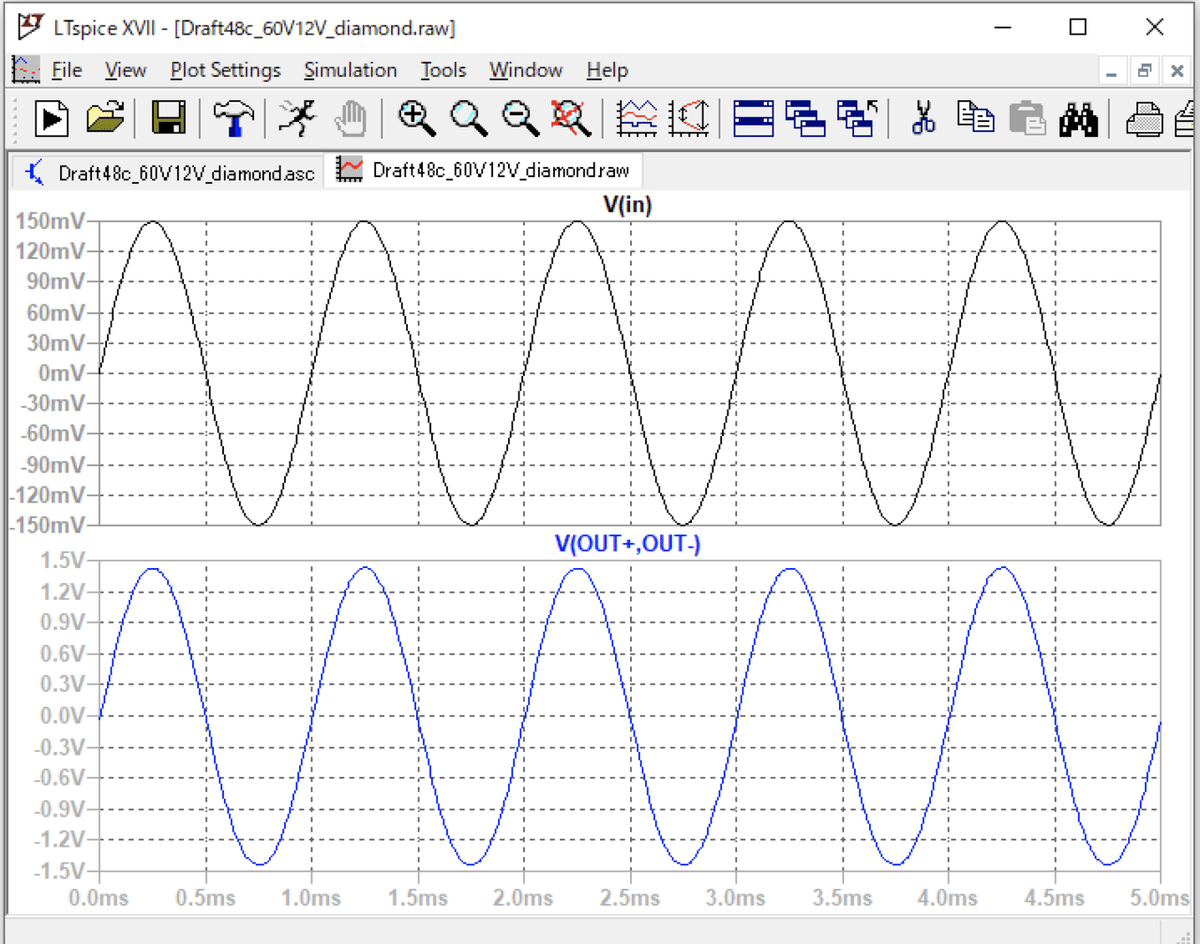Click the 3.5ms time axis label
Viewport: 1200px width, 944px height.
(842, 897)
